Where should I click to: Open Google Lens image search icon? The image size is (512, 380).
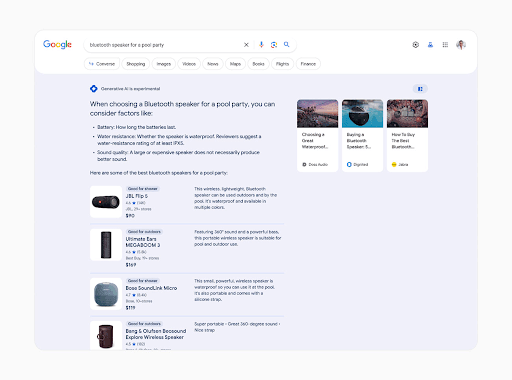(x=274, y=45)
